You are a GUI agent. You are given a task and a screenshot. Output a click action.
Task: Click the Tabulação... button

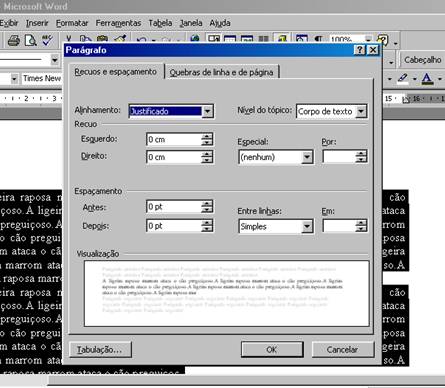100,350
